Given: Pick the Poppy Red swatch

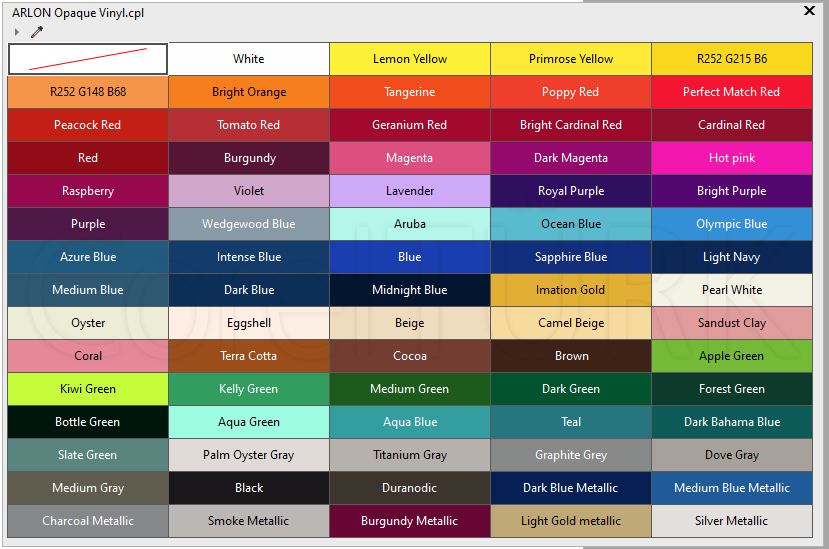Looking at the screenshot, I should pyautogui.click(x=571, y=92).
